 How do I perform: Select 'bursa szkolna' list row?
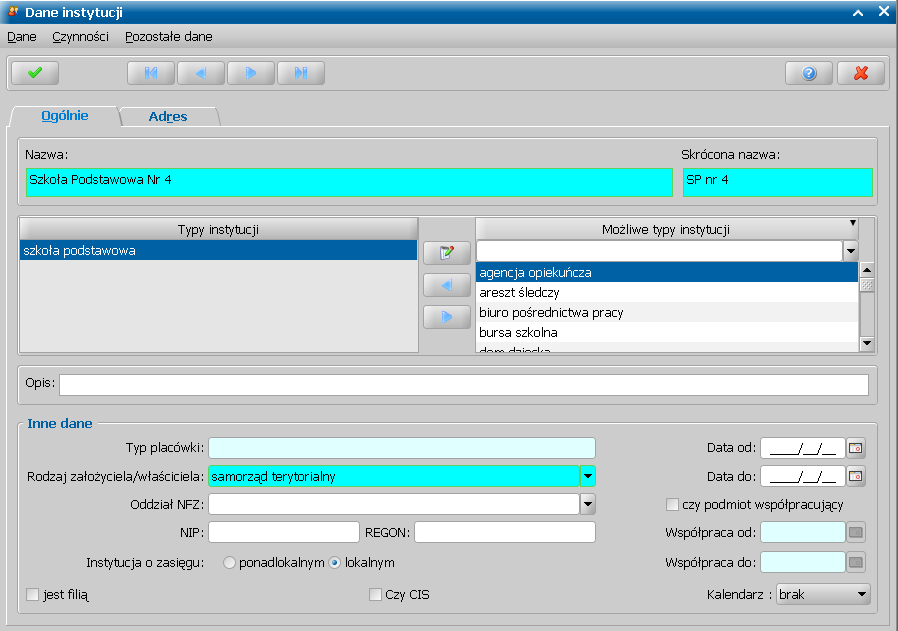[667, 333]
